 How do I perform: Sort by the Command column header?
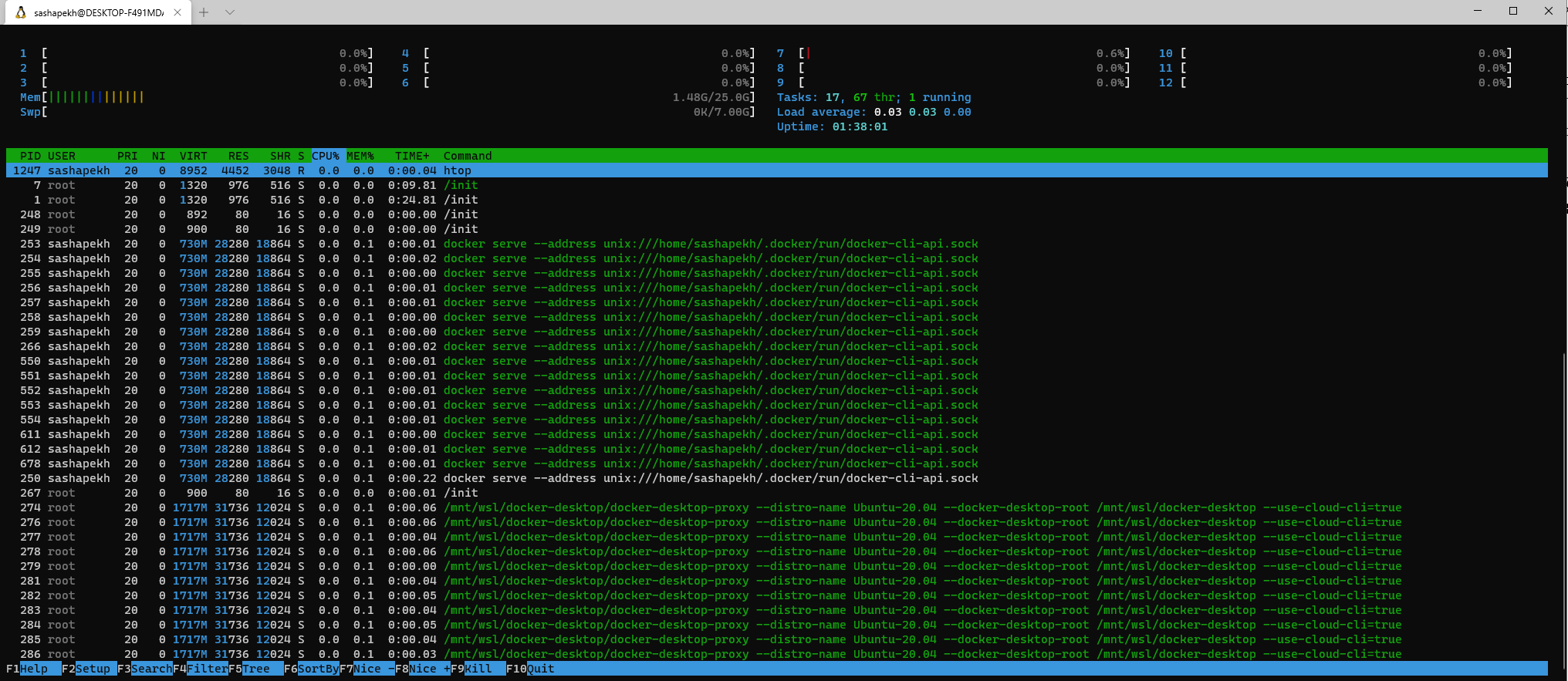click(468, 156)
